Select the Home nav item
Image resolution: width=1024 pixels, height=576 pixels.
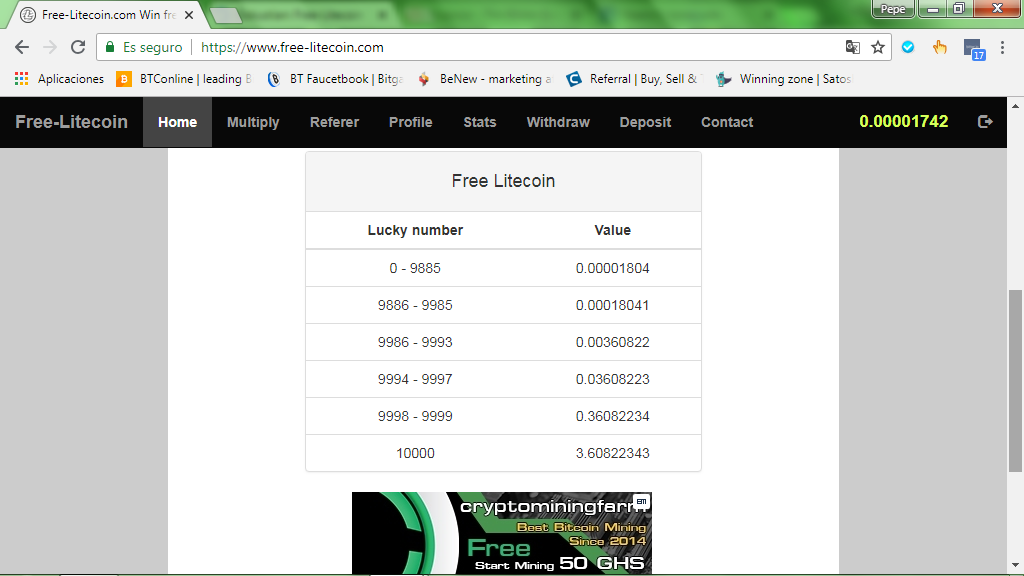(x=178, y=122)
